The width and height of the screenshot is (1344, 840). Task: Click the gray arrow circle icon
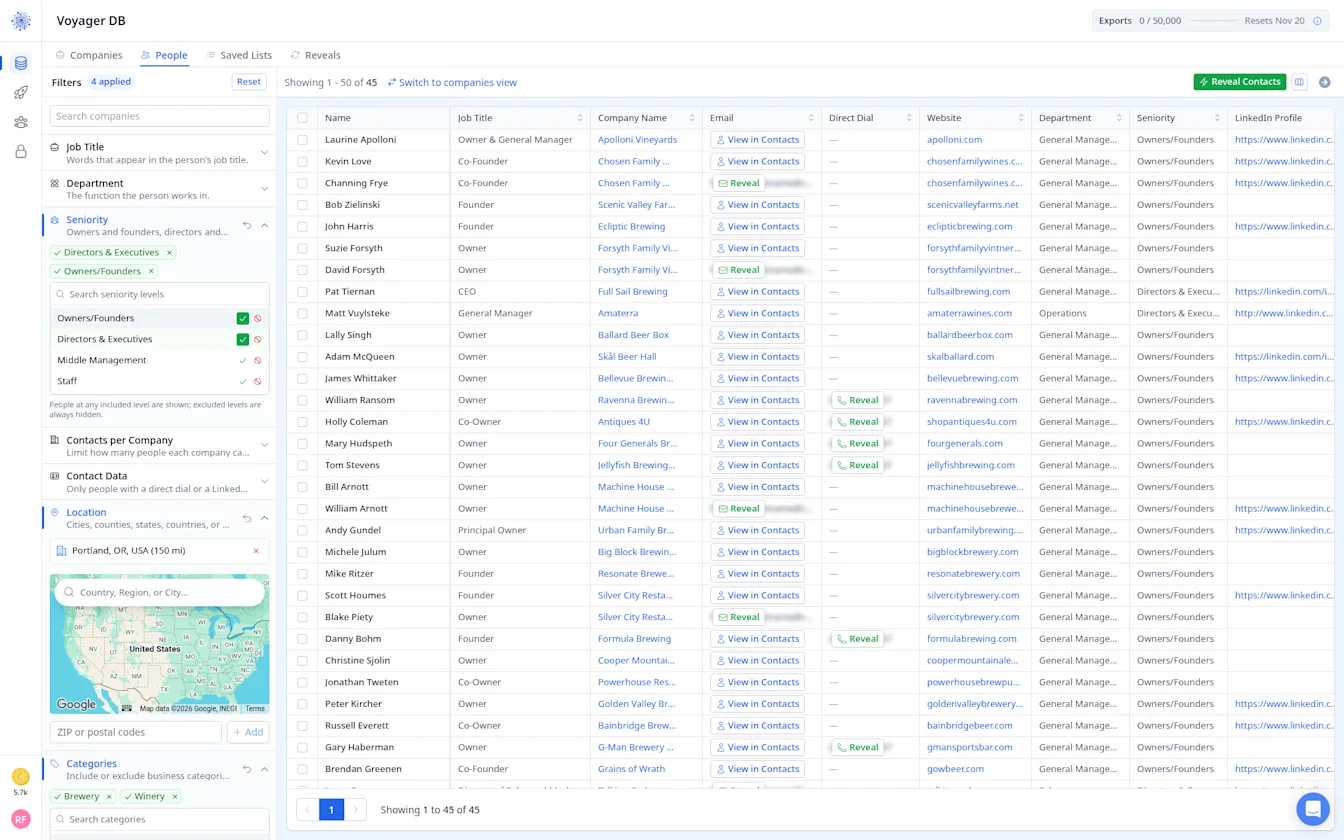coord(1324,82)
